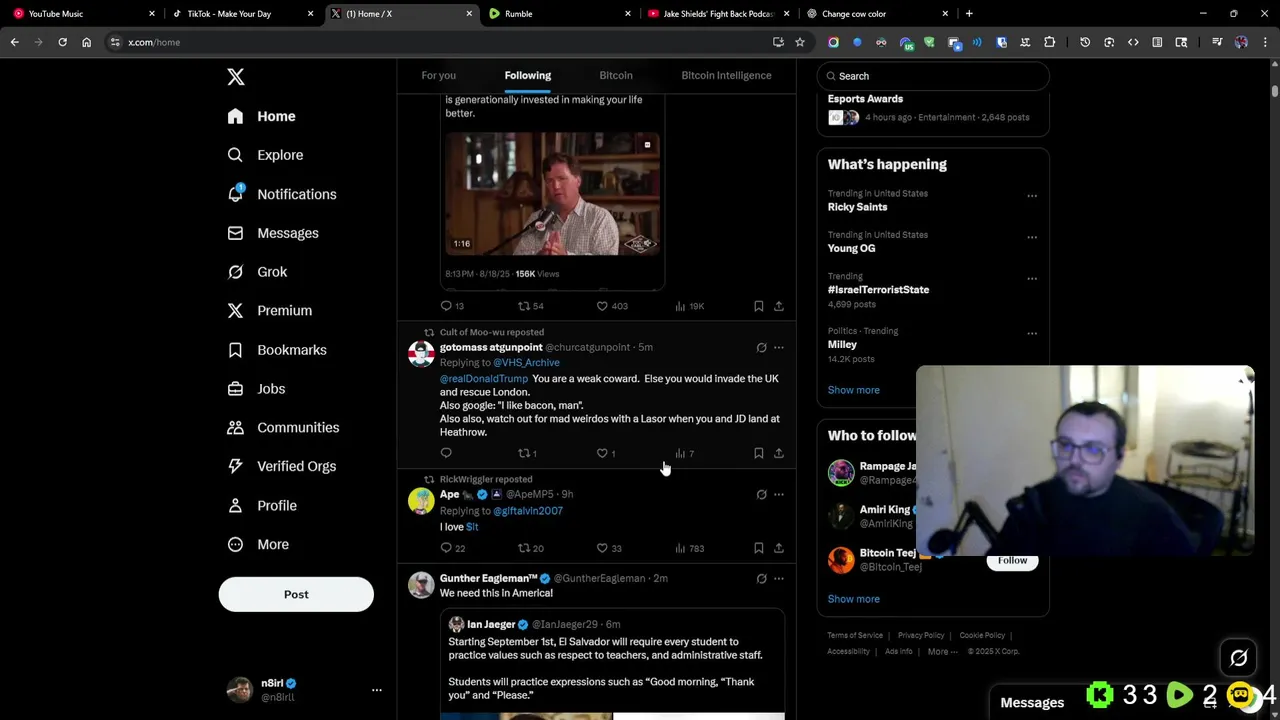
Task: Open Premium in sidebar
Action: click(269, 311)
